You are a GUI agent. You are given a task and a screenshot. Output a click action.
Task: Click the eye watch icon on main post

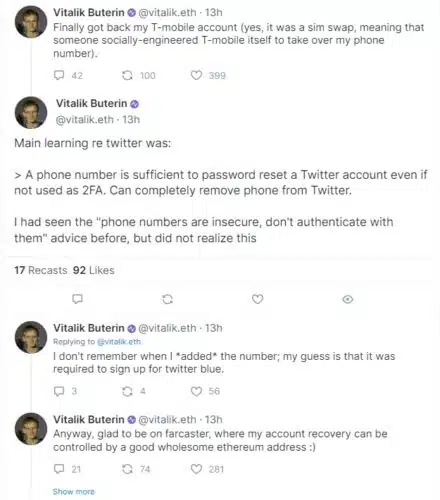[348, 299]
